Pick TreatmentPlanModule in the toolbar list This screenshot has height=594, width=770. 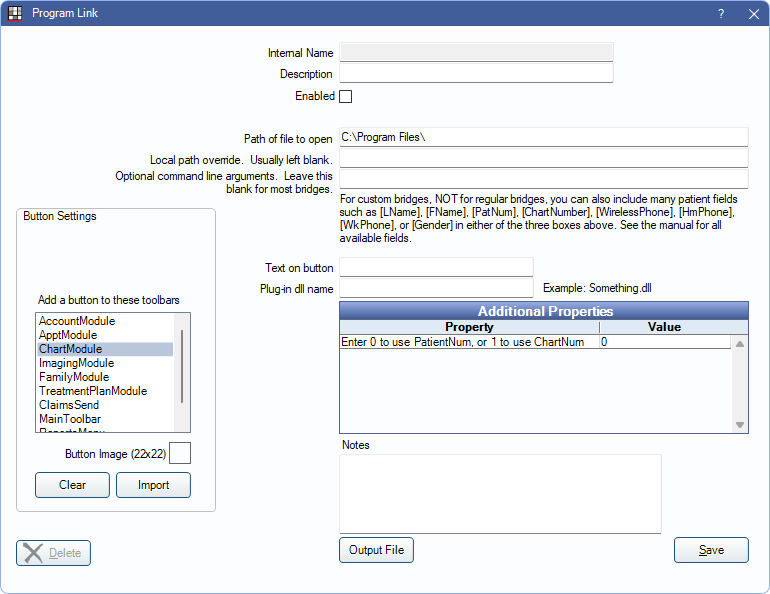click(93, 391)
